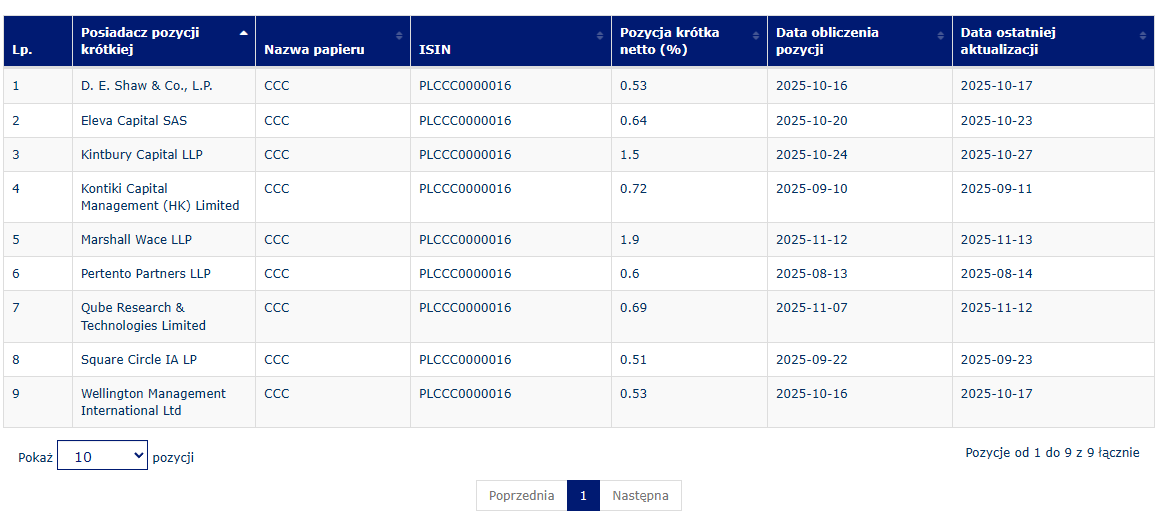Click calculation date 2025-09-10
This screenshot has height=522, width=1164.
tap(811, 189)
